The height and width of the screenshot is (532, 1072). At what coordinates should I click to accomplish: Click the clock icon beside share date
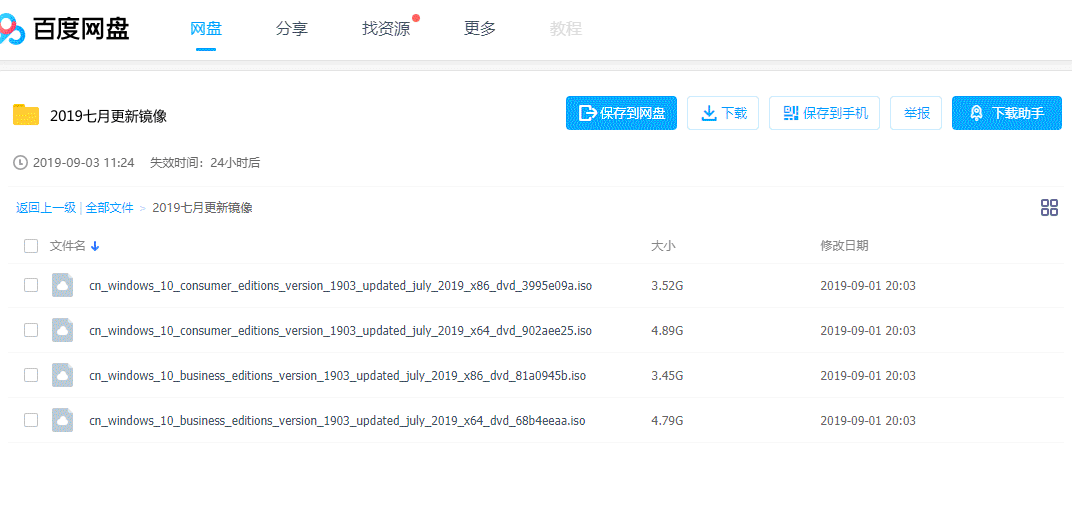(x=21, y=163)
